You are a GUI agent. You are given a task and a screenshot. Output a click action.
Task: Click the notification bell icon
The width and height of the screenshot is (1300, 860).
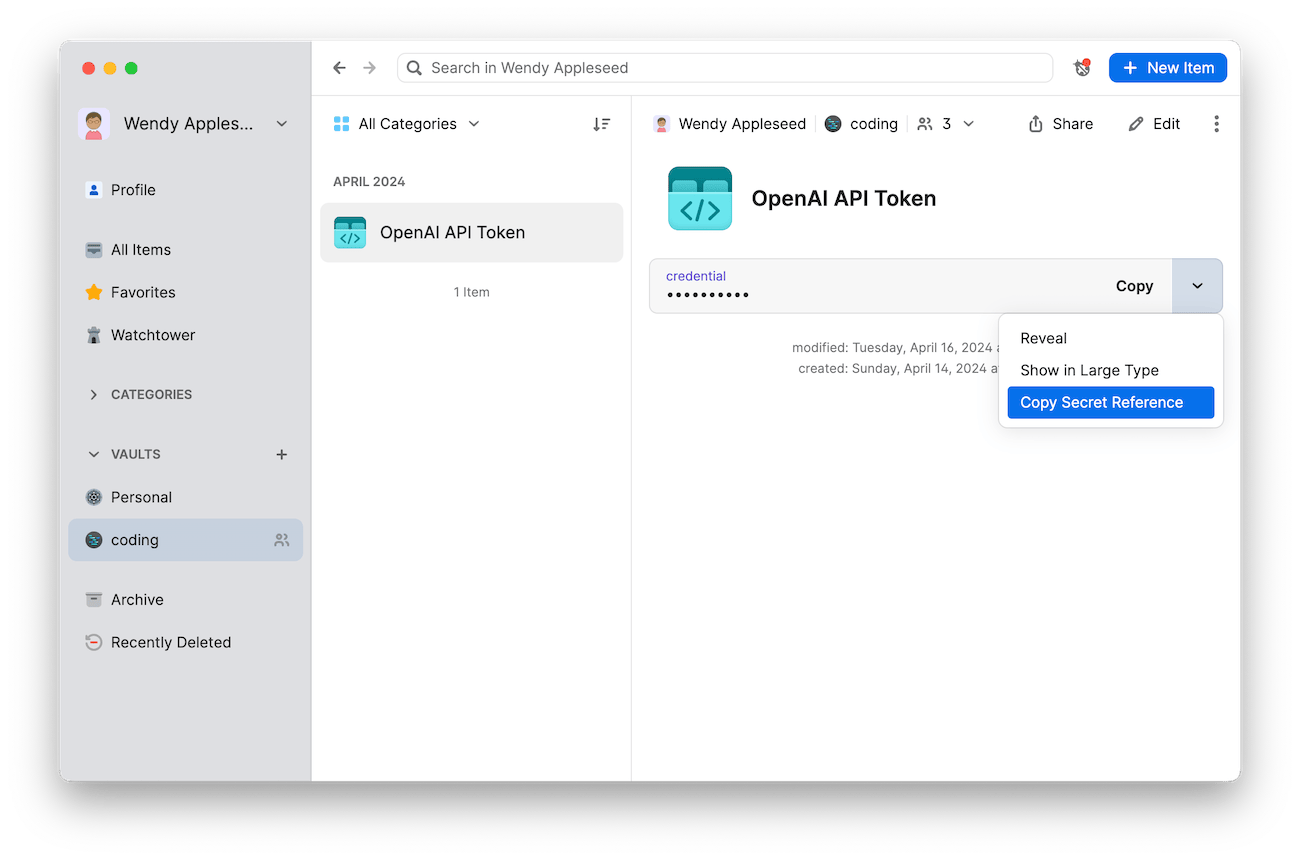click(x=1083, y=67)
